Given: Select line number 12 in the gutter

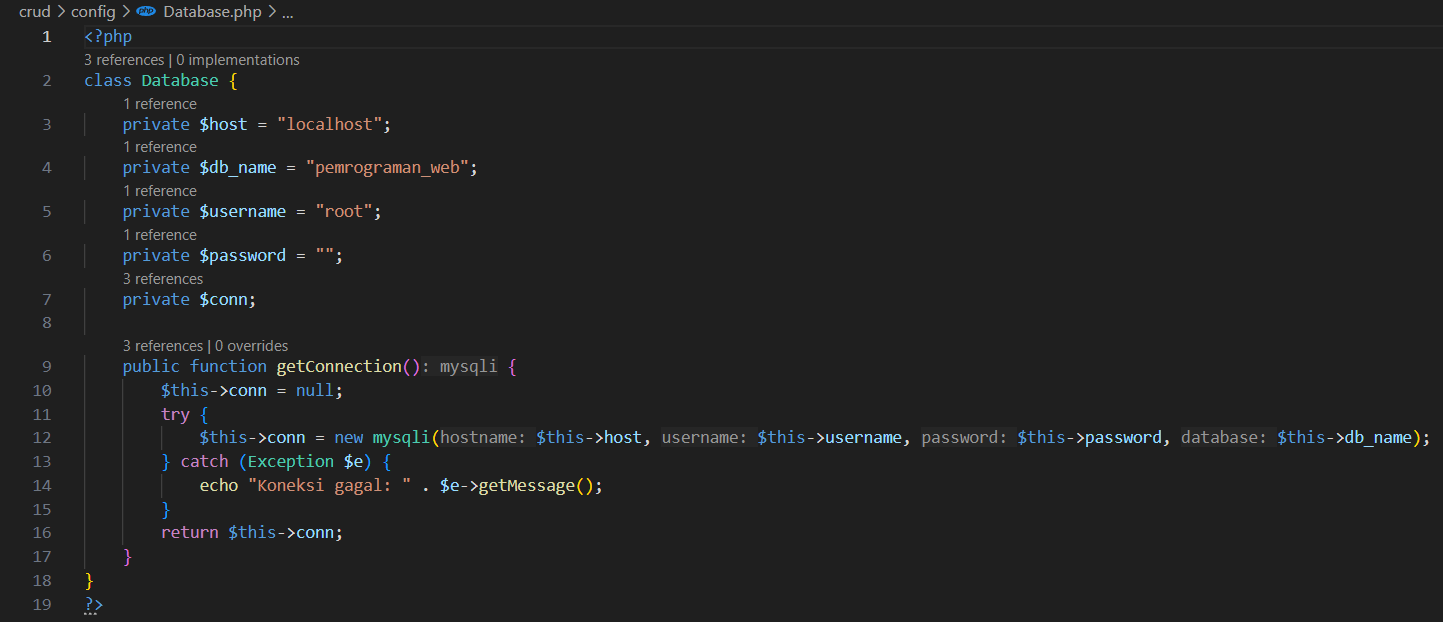Looking at the screenshot, I should (x=41, y=437).
